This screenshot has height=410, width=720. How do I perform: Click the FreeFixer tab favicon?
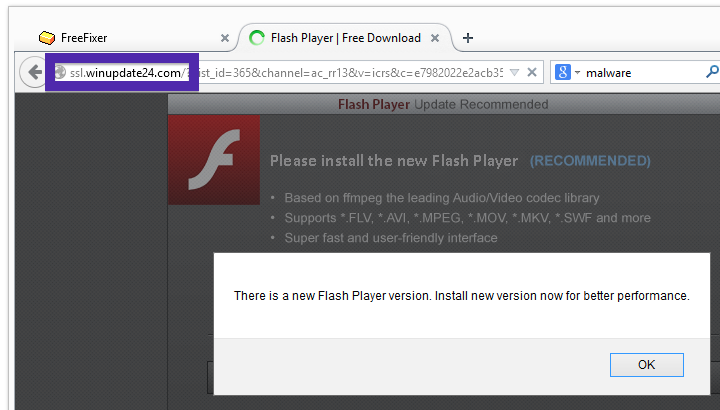(47, 38)
